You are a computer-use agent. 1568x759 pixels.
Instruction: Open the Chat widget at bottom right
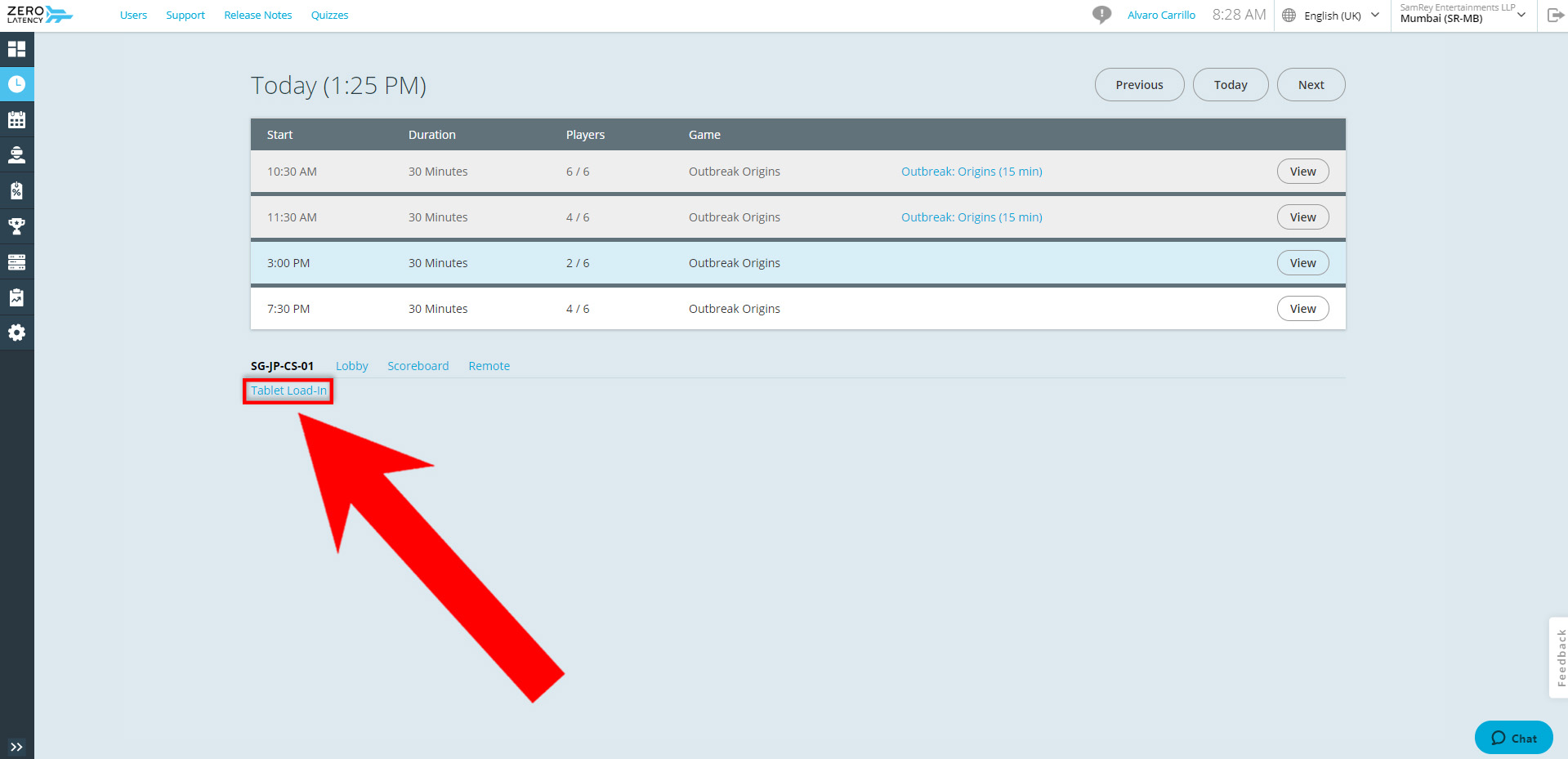click(x=1512, y=737)
